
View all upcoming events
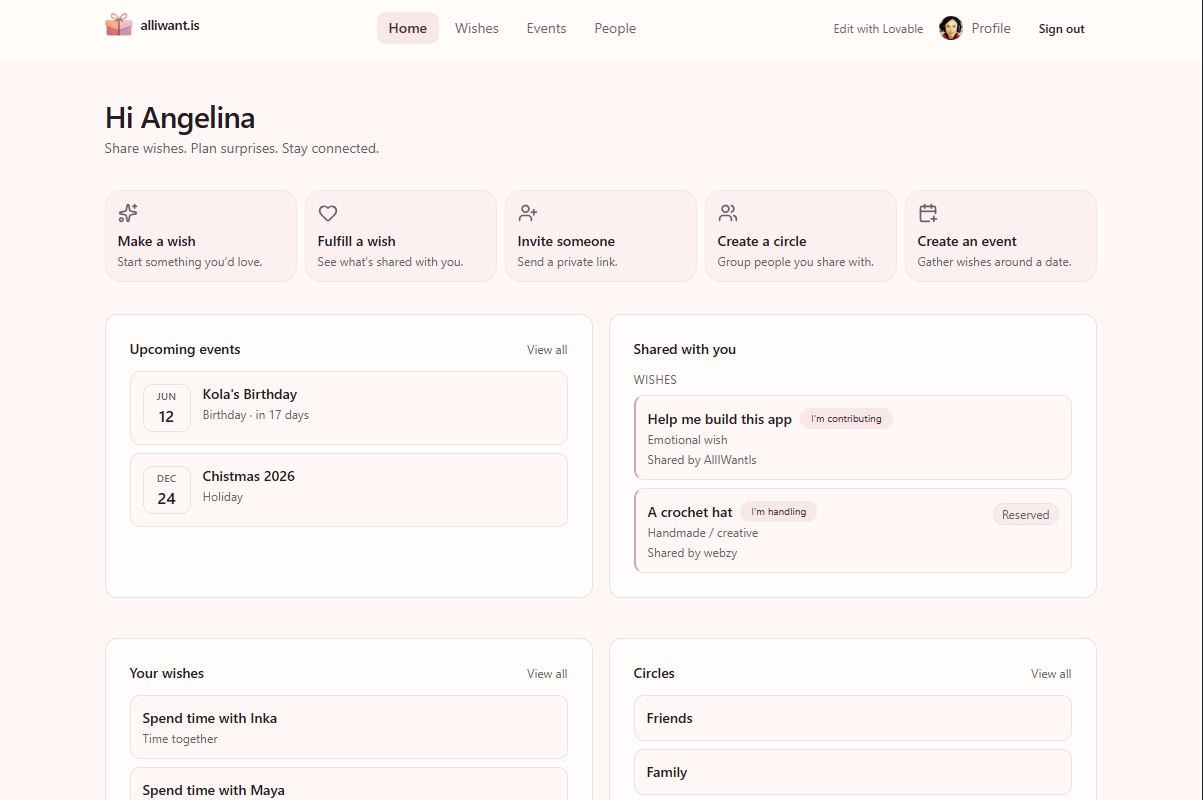[x=547, y=350]
